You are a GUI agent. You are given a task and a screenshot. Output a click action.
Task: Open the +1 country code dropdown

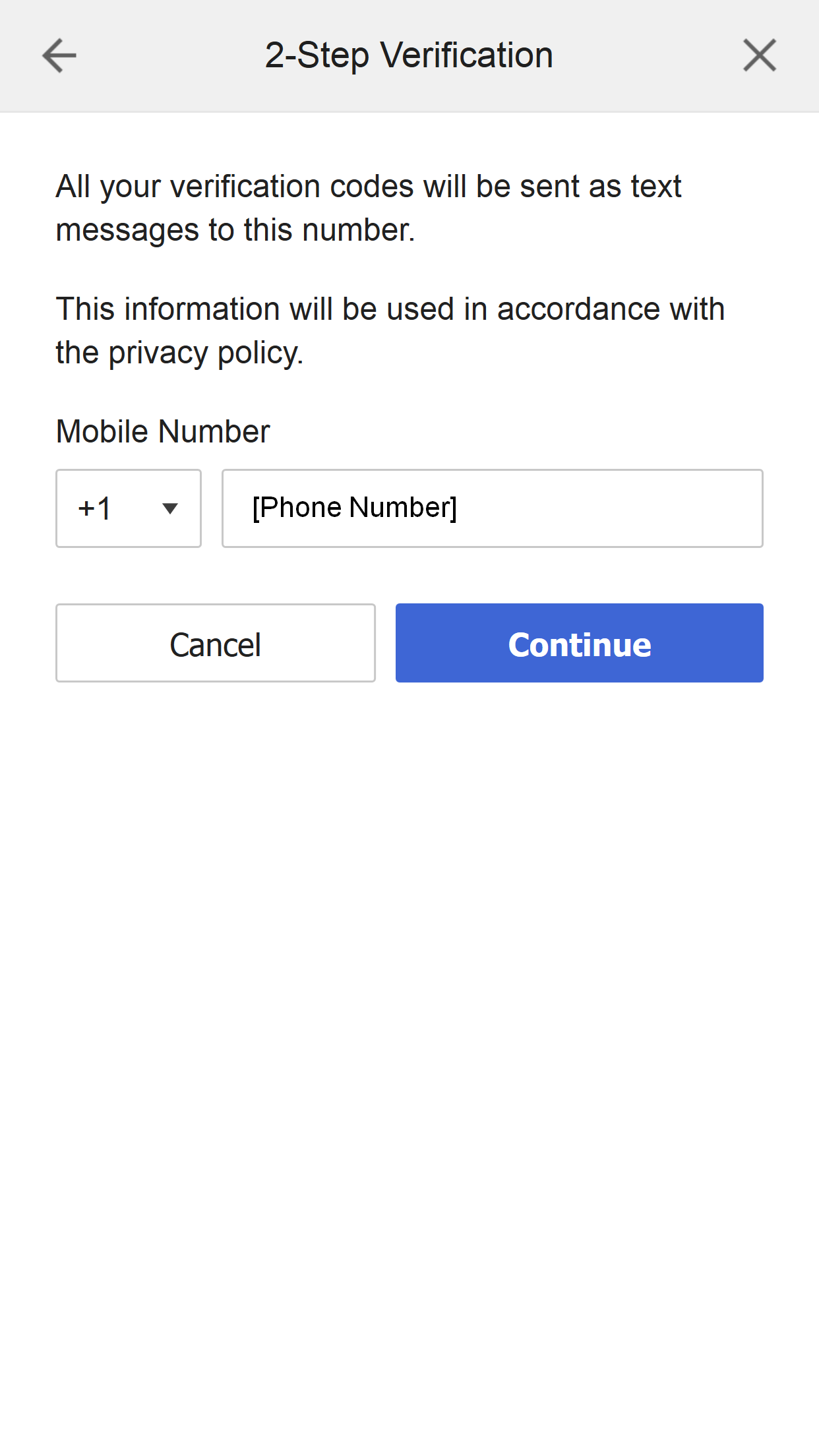pos(129,508)
